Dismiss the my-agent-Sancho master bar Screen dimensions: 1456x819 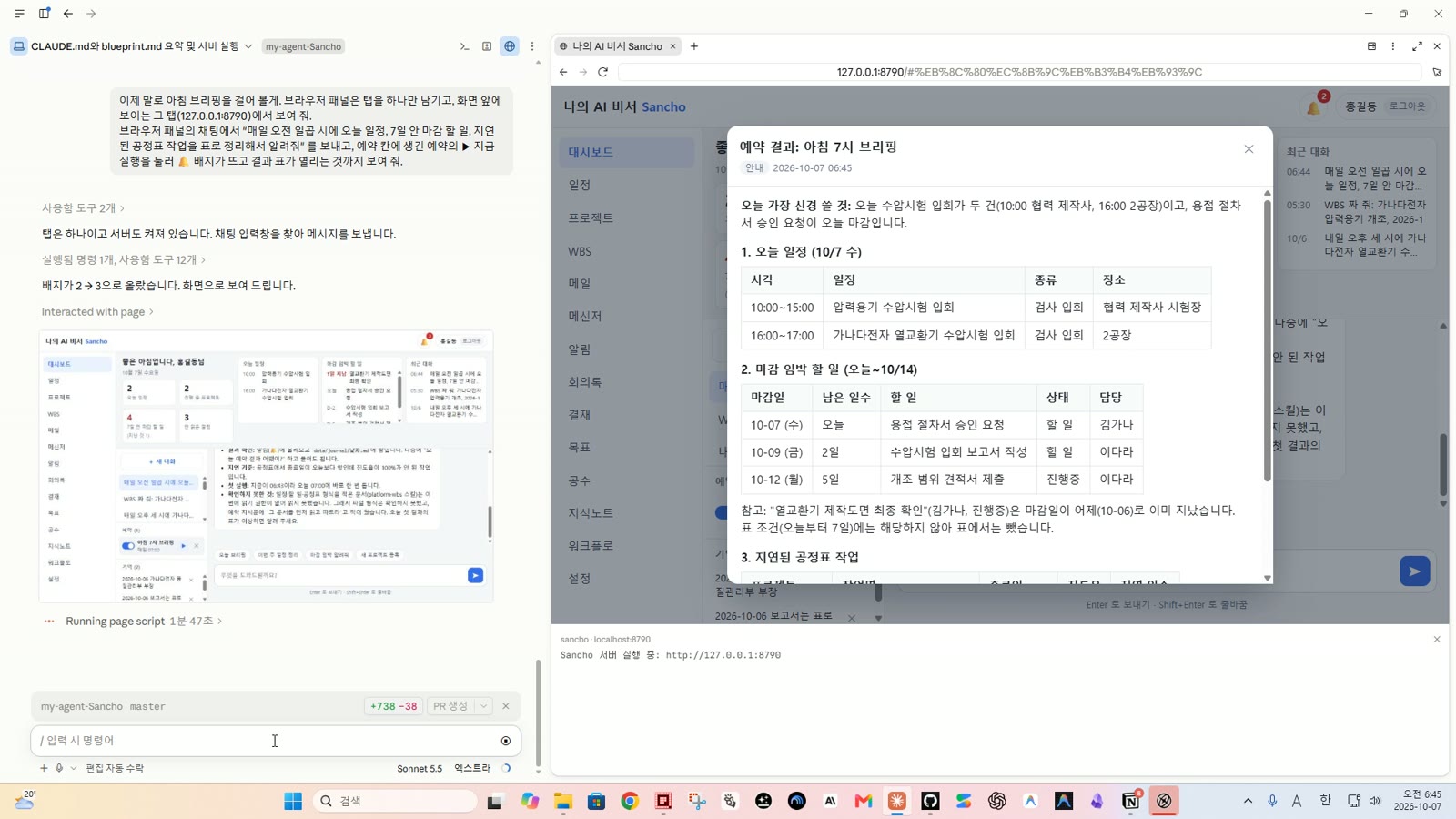(506, 706)
